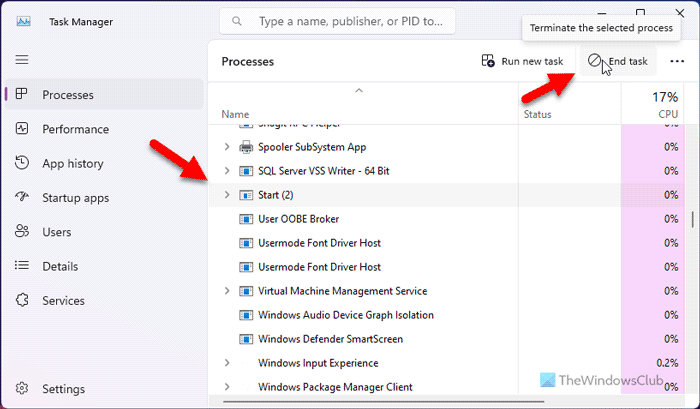Open the three-dot more options menu
The image size is (700, 409).
click(677, 61)
